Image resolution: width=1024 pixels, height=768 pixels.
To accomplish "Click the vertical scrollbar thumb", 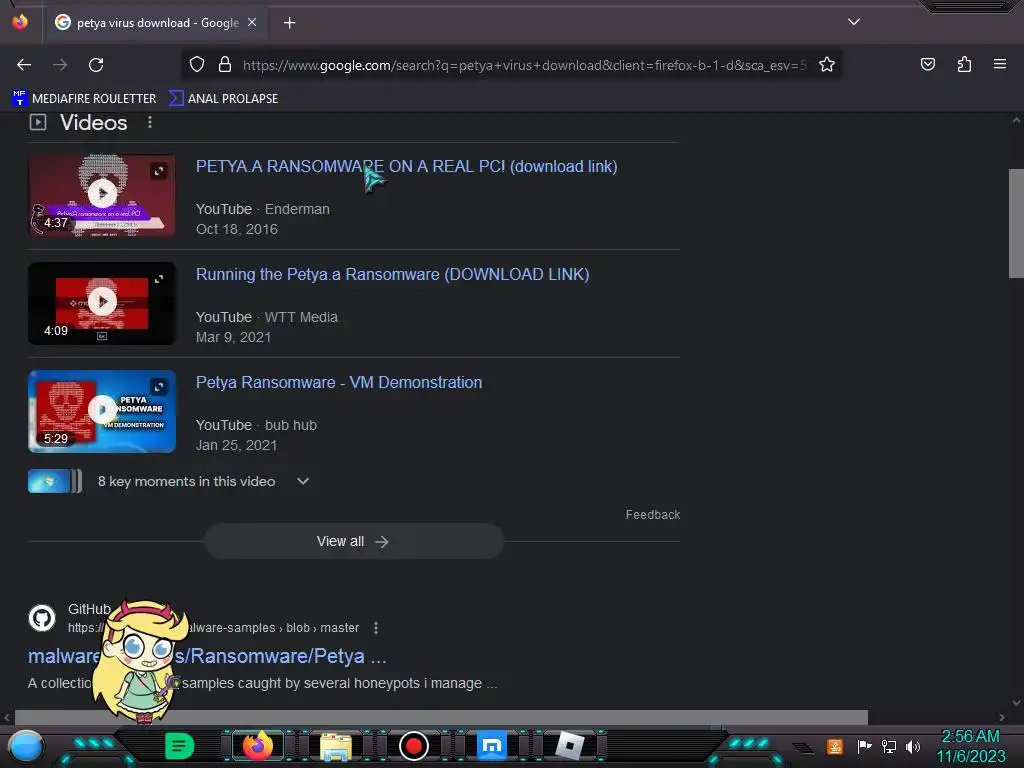I will pyautogui.click(x=1016, y=223).
